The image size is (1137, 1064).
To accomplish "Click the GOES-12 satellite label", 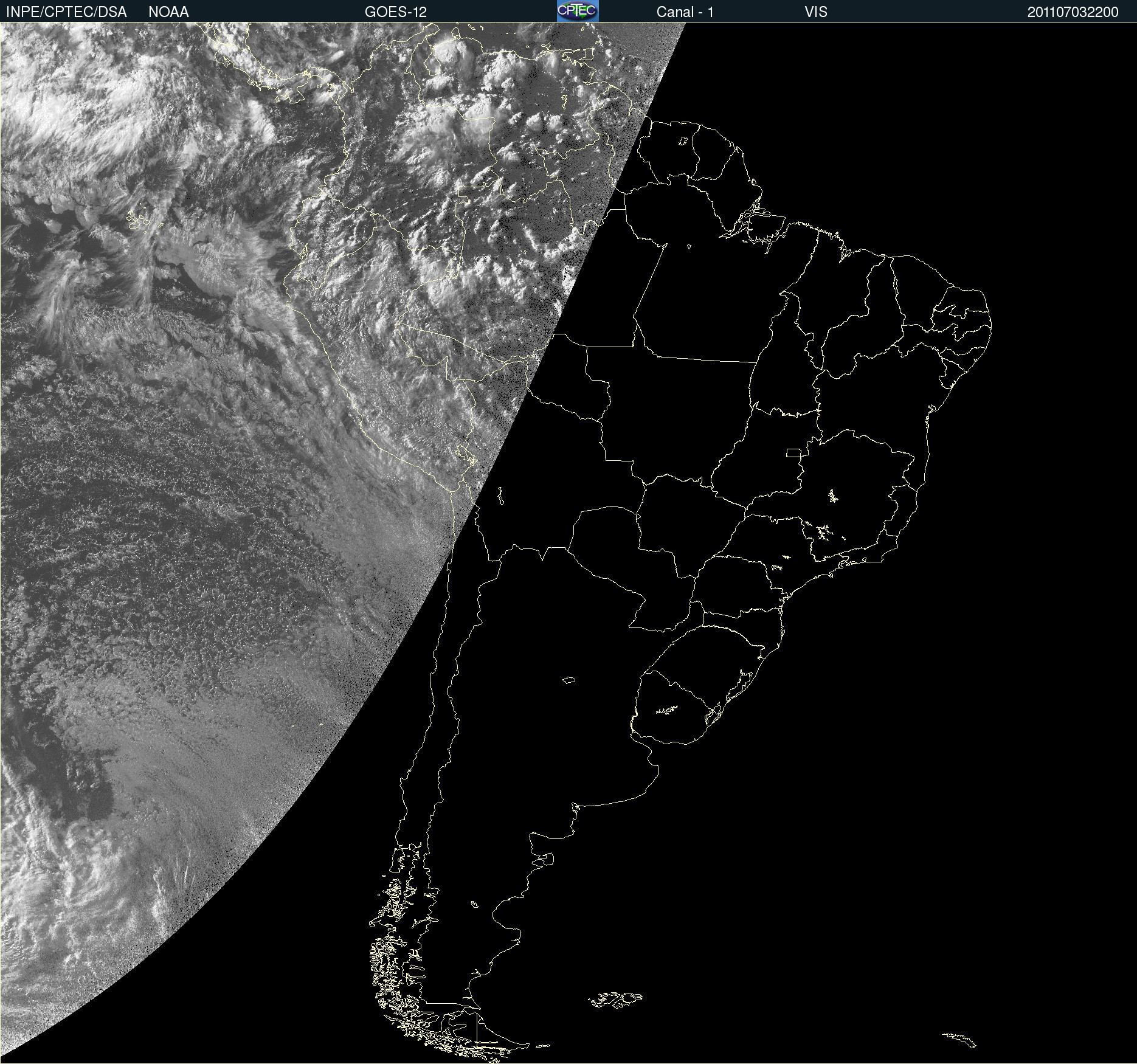I will [396, 12].
